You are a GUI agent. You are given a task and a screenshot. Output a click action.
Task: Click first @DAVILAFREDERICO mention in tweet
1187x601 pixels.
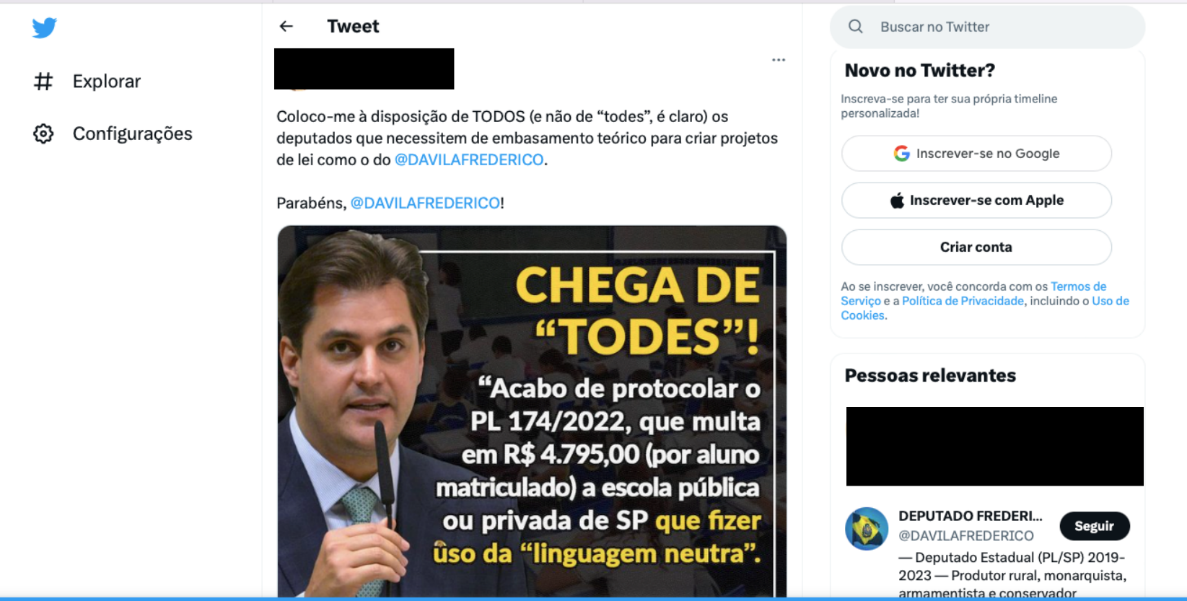[x=469, y=160]
